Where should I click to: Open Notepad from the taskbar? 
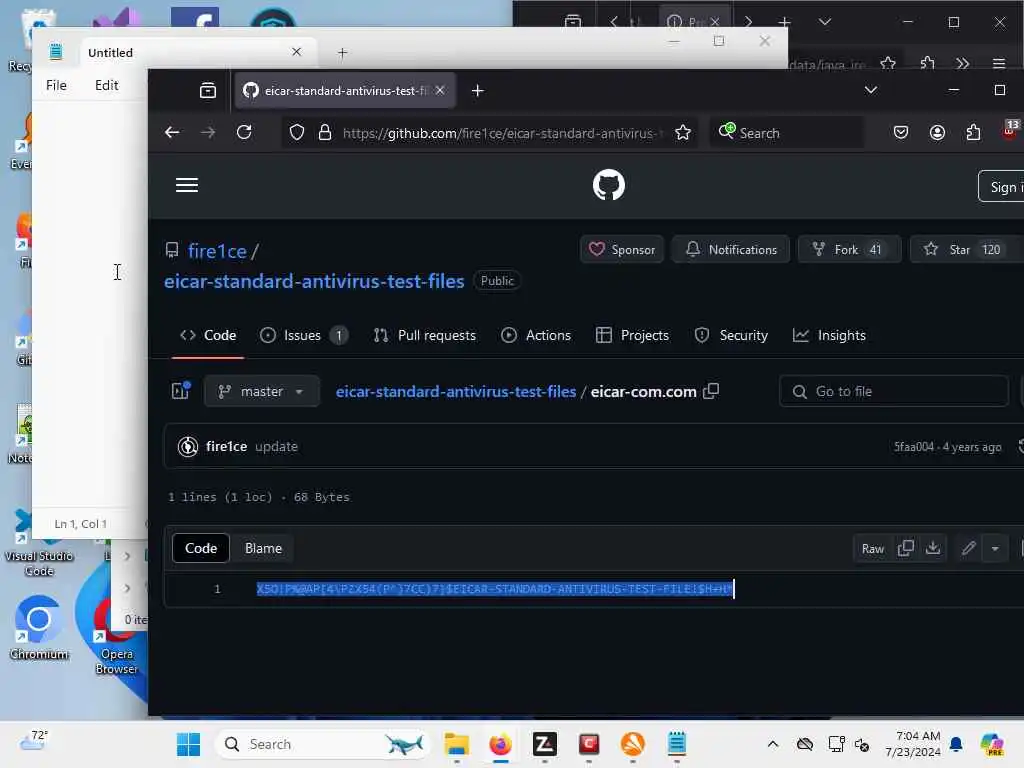coord(677,744)
